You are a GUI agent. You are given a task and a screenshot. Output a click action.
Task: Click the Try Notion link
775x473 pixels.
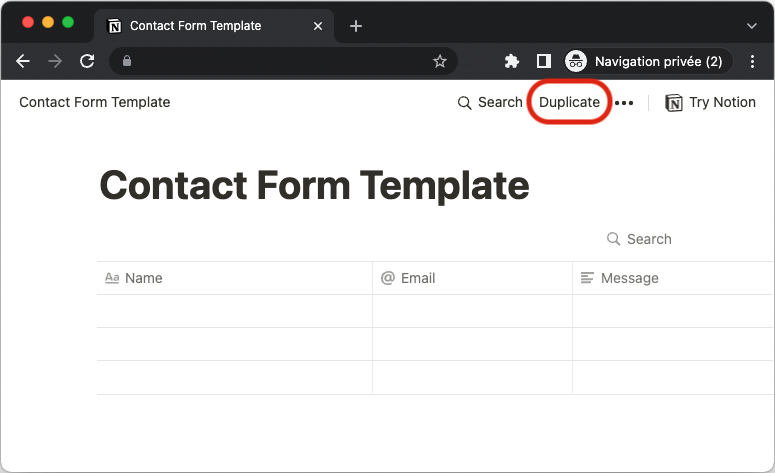722,102
